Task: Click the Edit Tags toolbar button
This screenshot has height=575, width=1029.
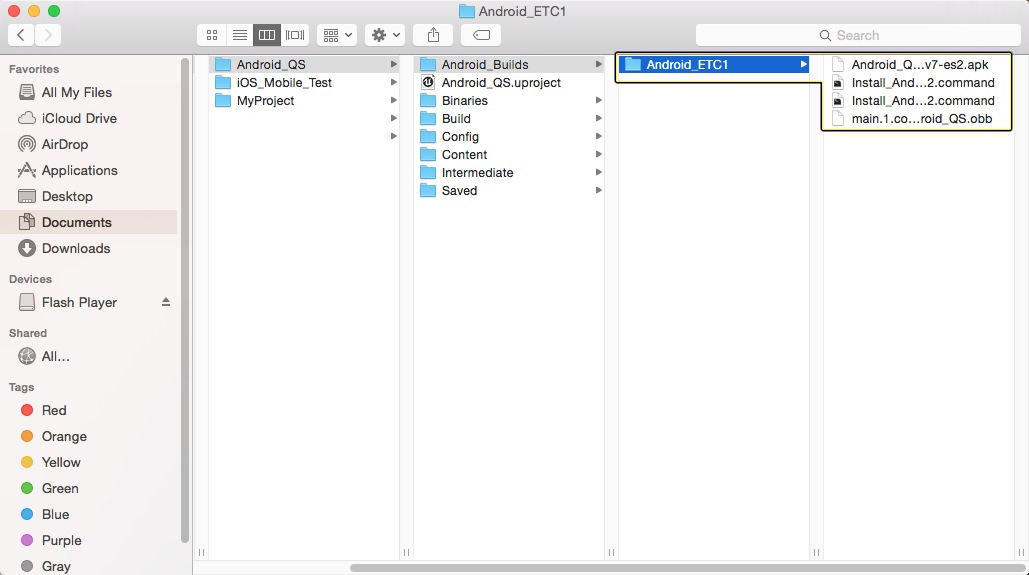Action: (x=481, y=35)
